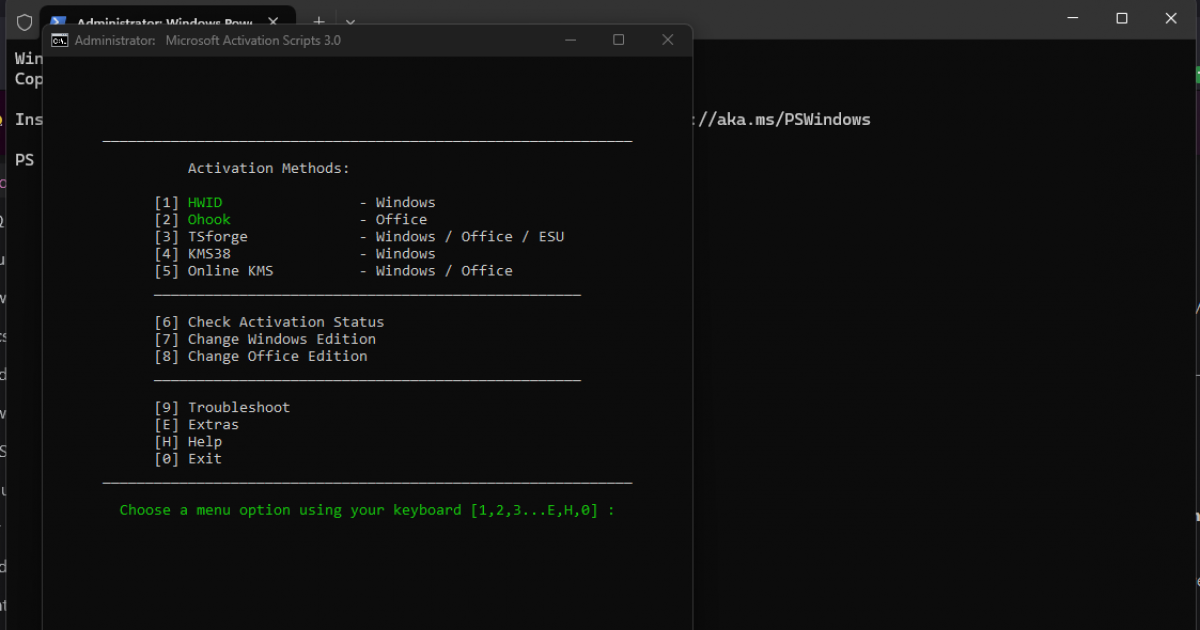
Task: Close the Microsoft Activation Scripts window
Action: coord(668,40)
